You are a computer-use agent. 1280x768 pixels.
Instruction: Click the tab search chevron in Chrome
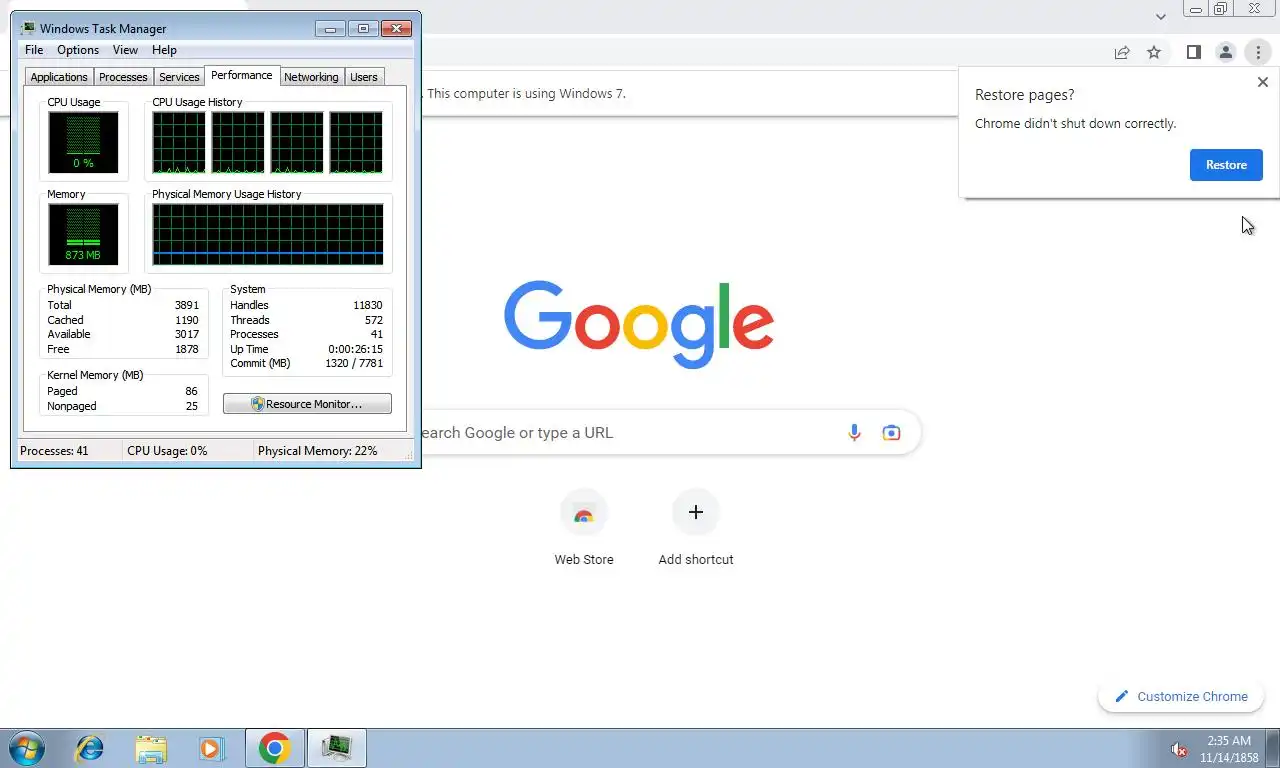coord(1160,17)
